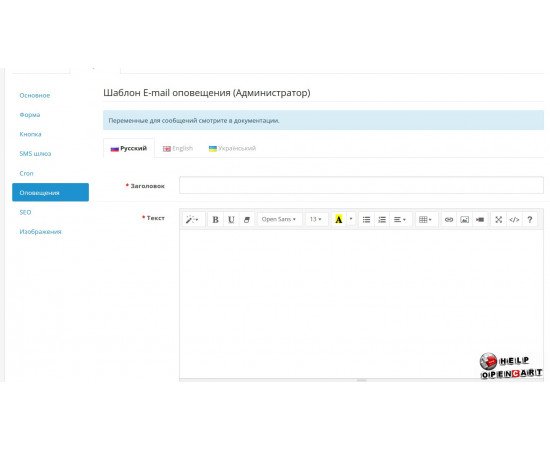Viewport: 550px width, 450px height.
Task: Open the Кнопка settings section
Action: click(x=31, y=134)
